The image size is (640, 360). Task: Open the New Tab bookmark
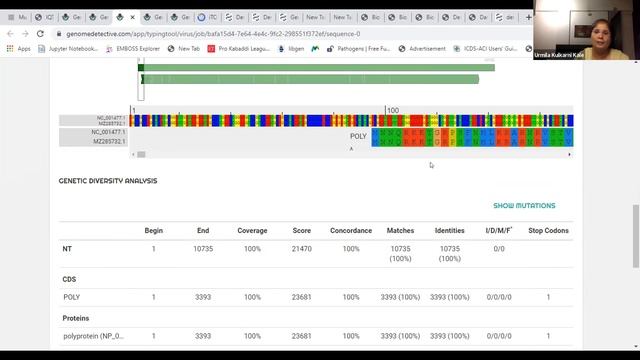[184, 49]
